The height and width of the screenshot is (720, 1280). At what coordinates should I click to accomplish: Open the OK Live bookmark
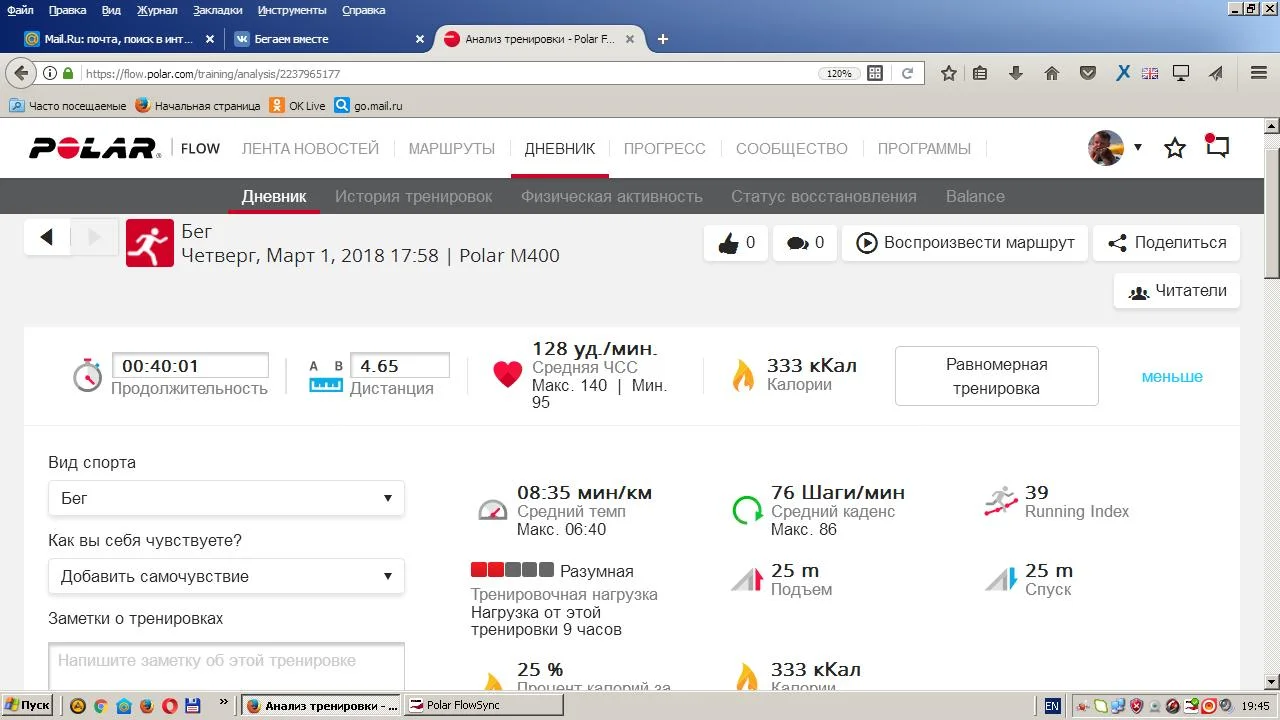pyautogui.click(x=297, y=105)
